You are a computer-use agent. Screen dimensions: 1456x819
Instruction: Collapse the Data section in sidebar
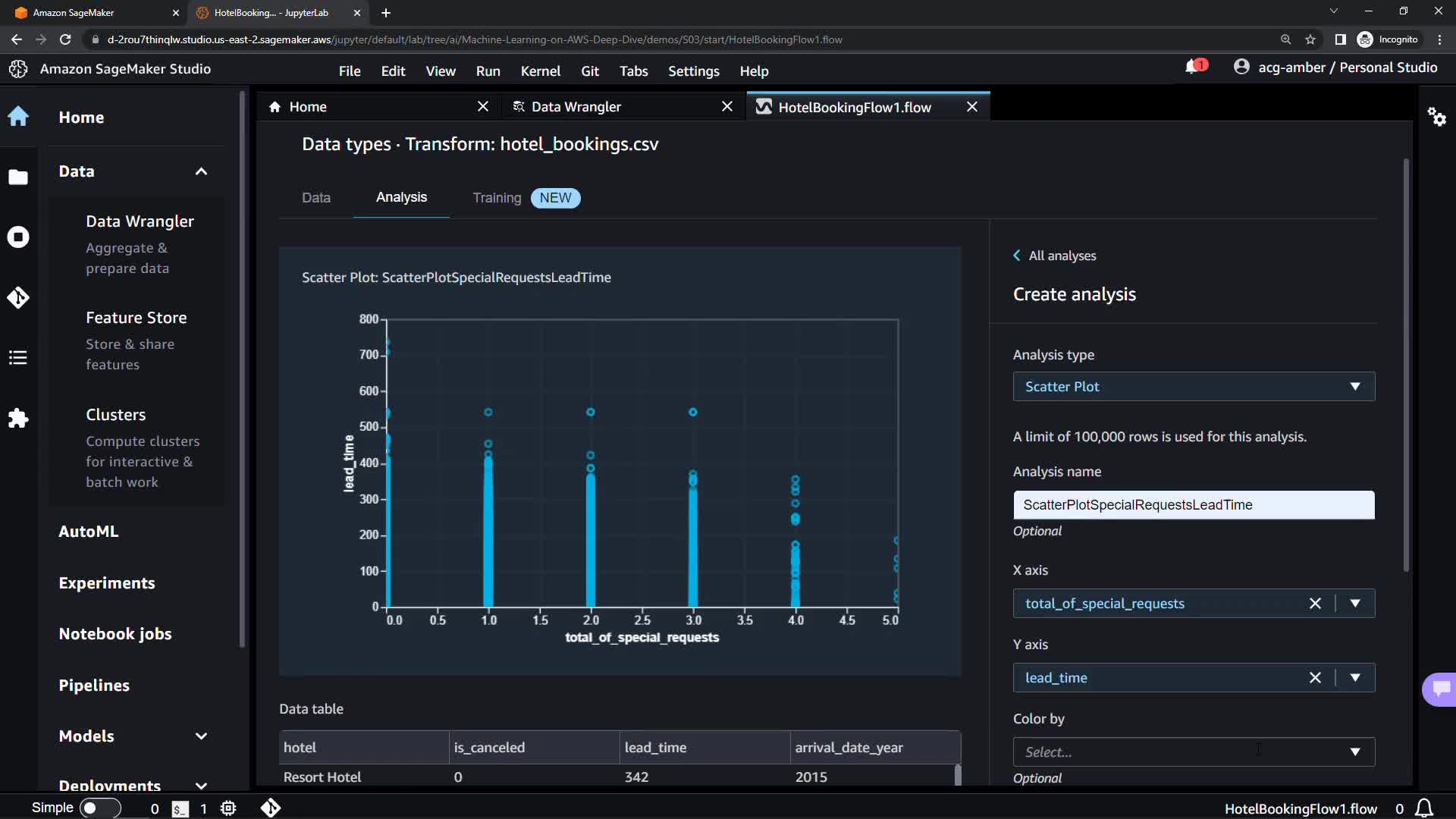[201, 171]
